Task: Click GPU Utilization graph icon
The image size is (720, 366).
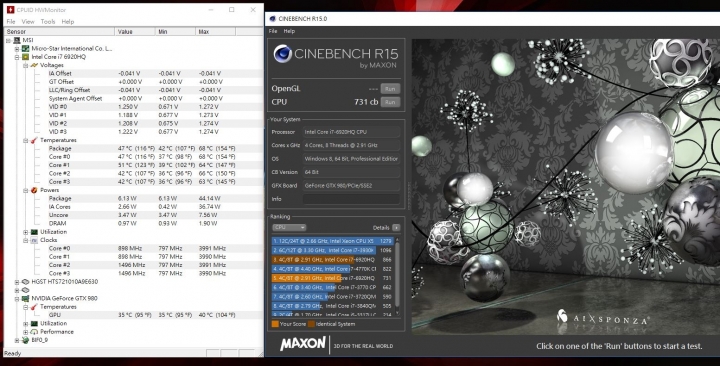Action: pos(34,324)
